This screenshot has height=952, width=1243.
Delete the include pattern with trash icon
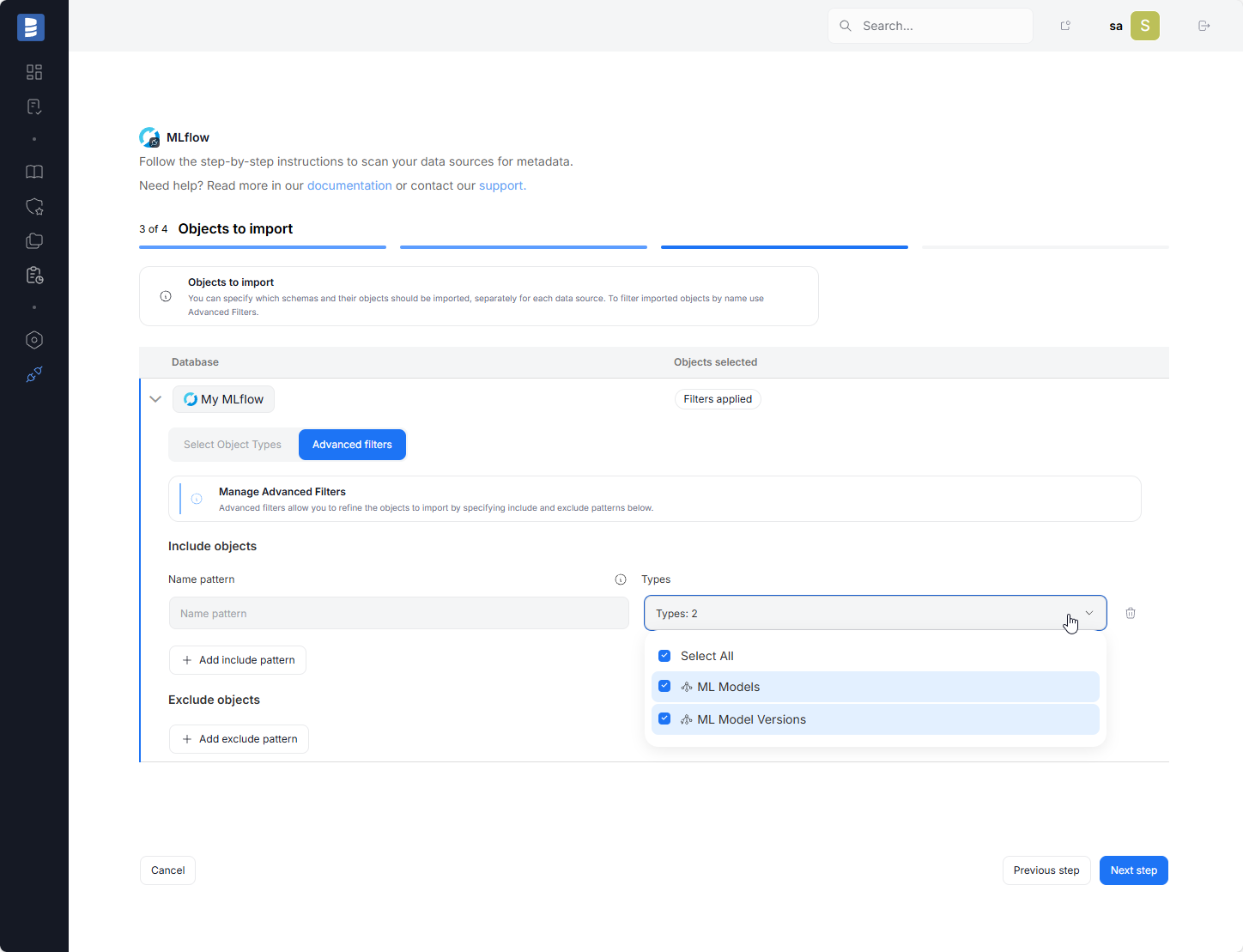point(1131,613)
